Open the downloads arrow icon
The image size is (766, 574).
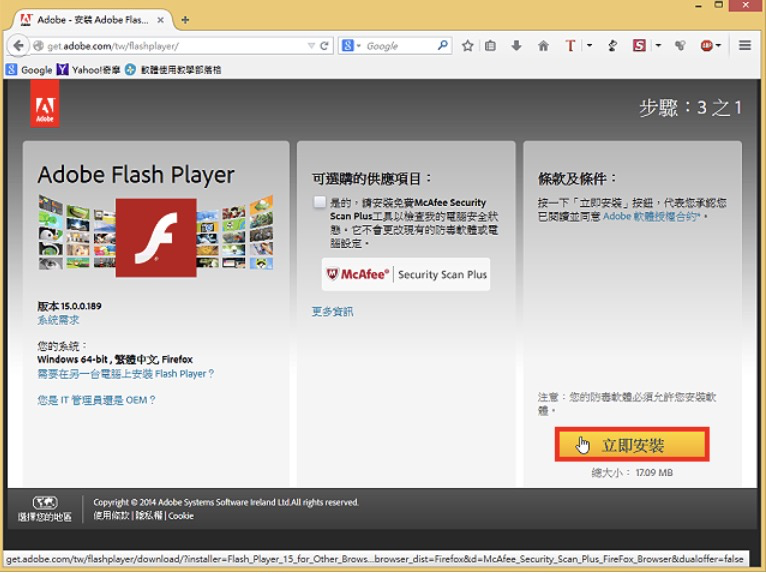point(516,46)
